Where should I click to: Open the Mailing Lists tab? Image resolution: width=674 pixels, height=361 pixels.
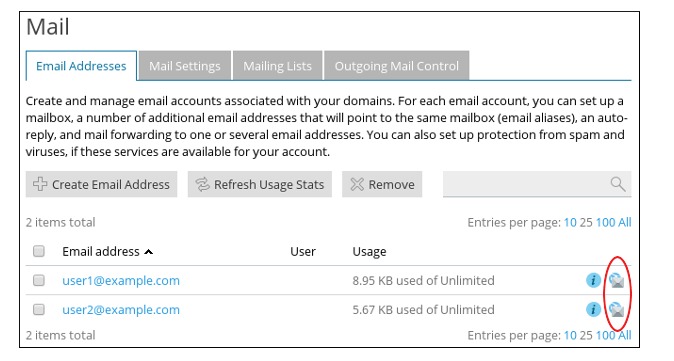pos(277,66)
